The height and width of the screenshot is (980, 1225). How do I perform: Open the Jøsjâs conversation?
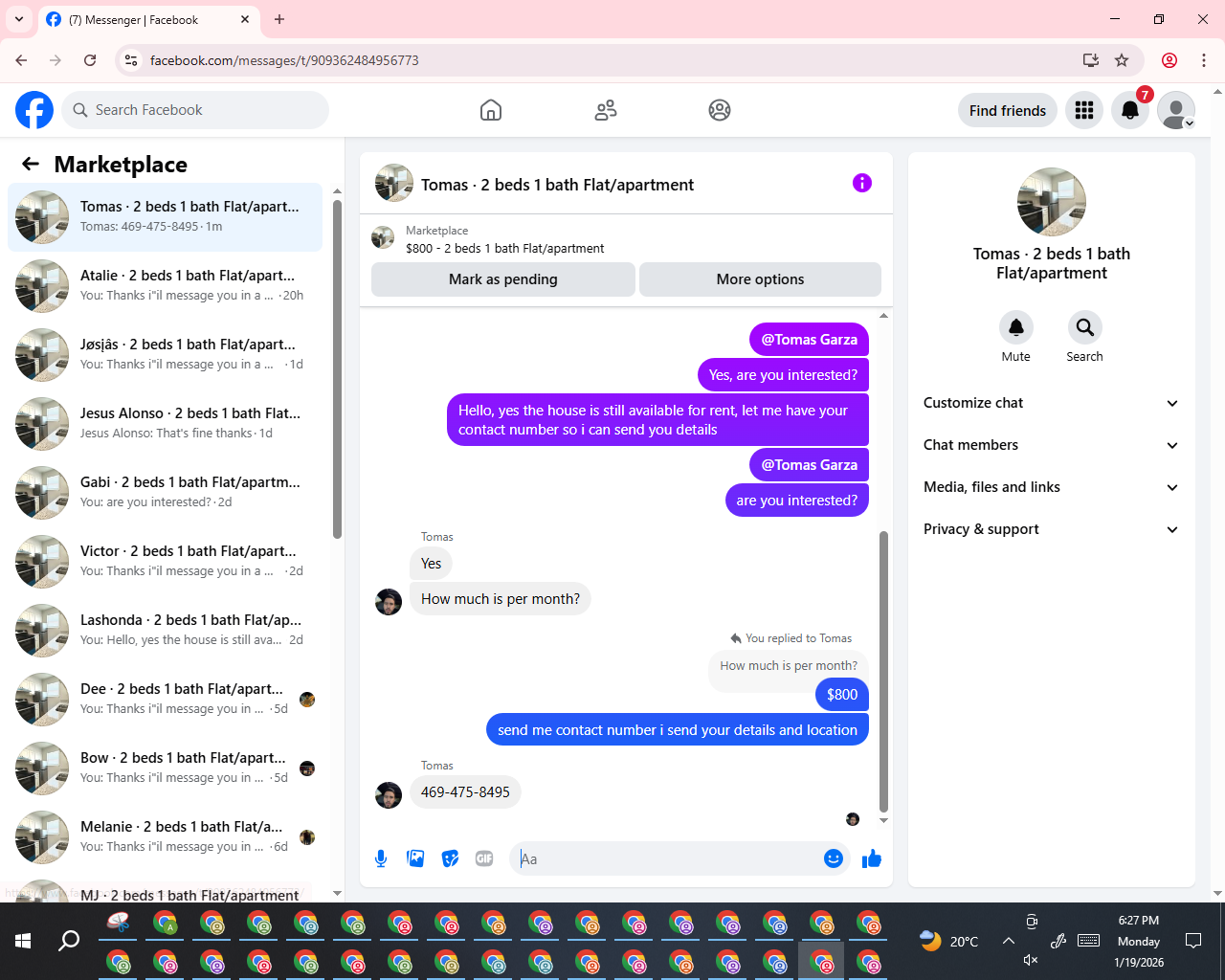point(165,355)
